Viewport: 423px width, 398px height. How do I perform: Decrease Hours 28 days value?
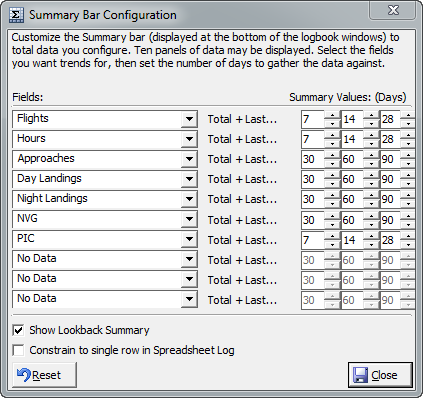click(408, 144)
